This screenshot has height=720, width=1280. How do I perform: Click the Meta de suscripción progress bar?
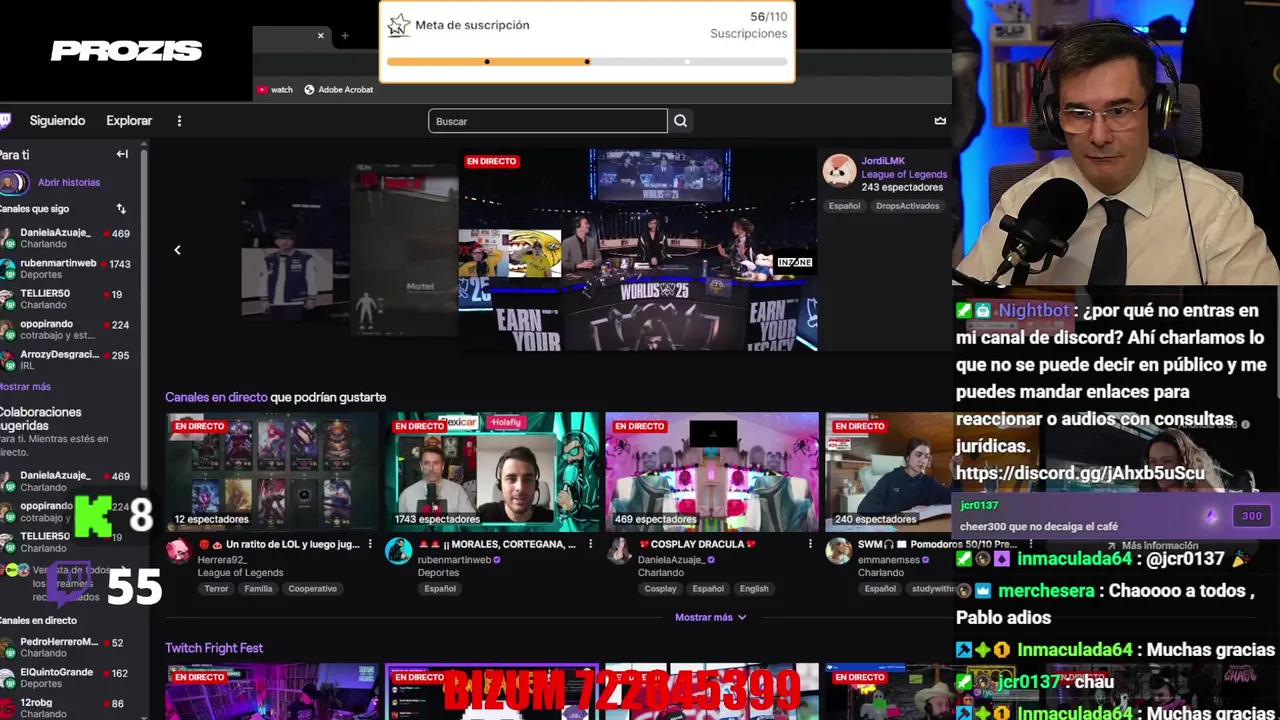click(x=587, y=62)
